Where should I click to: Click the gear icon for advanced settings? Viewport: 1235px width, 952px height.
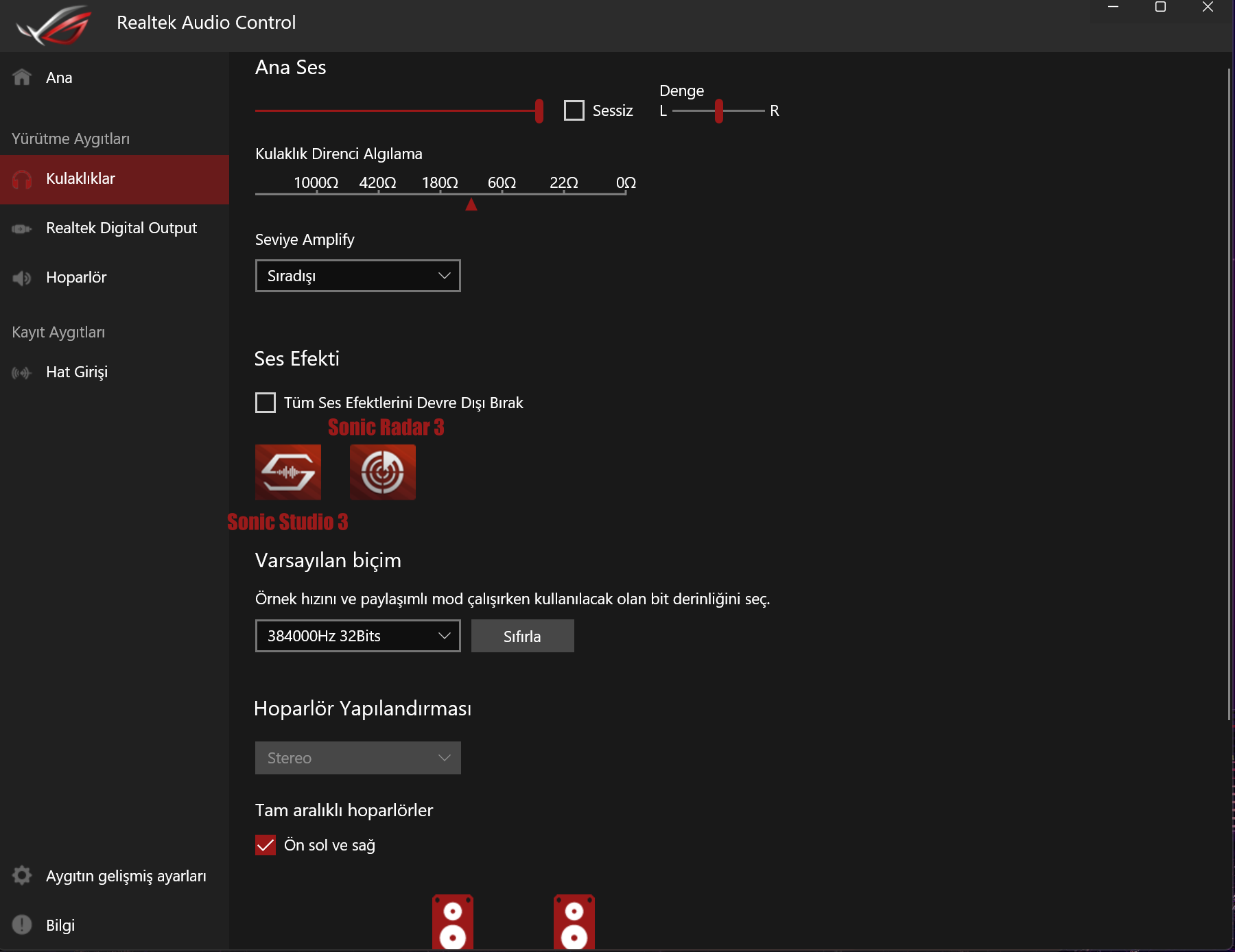22,875
